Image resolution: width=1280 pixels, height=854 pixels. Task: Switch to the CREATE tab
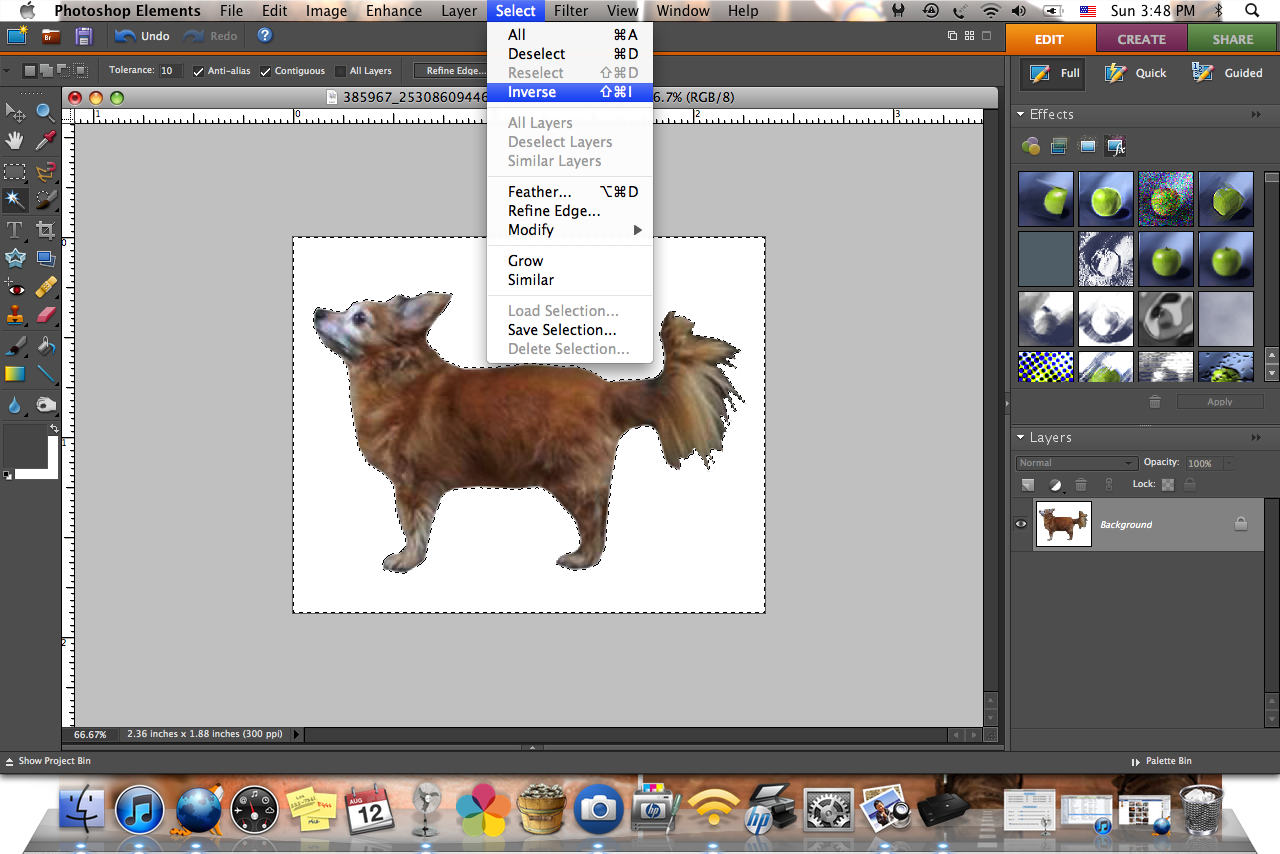click(1141, 39)
